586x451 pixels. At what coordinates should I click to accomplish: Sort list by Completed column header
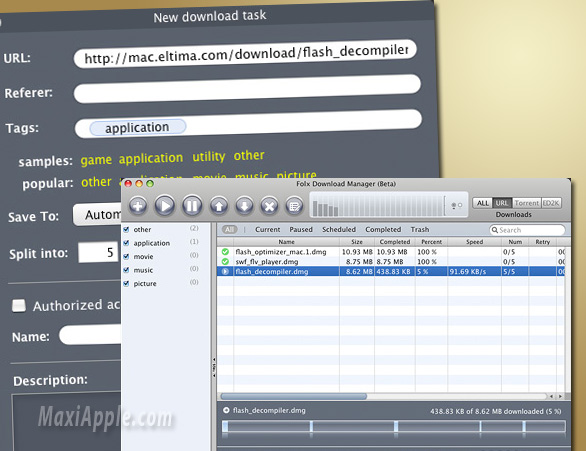[395, 242]
